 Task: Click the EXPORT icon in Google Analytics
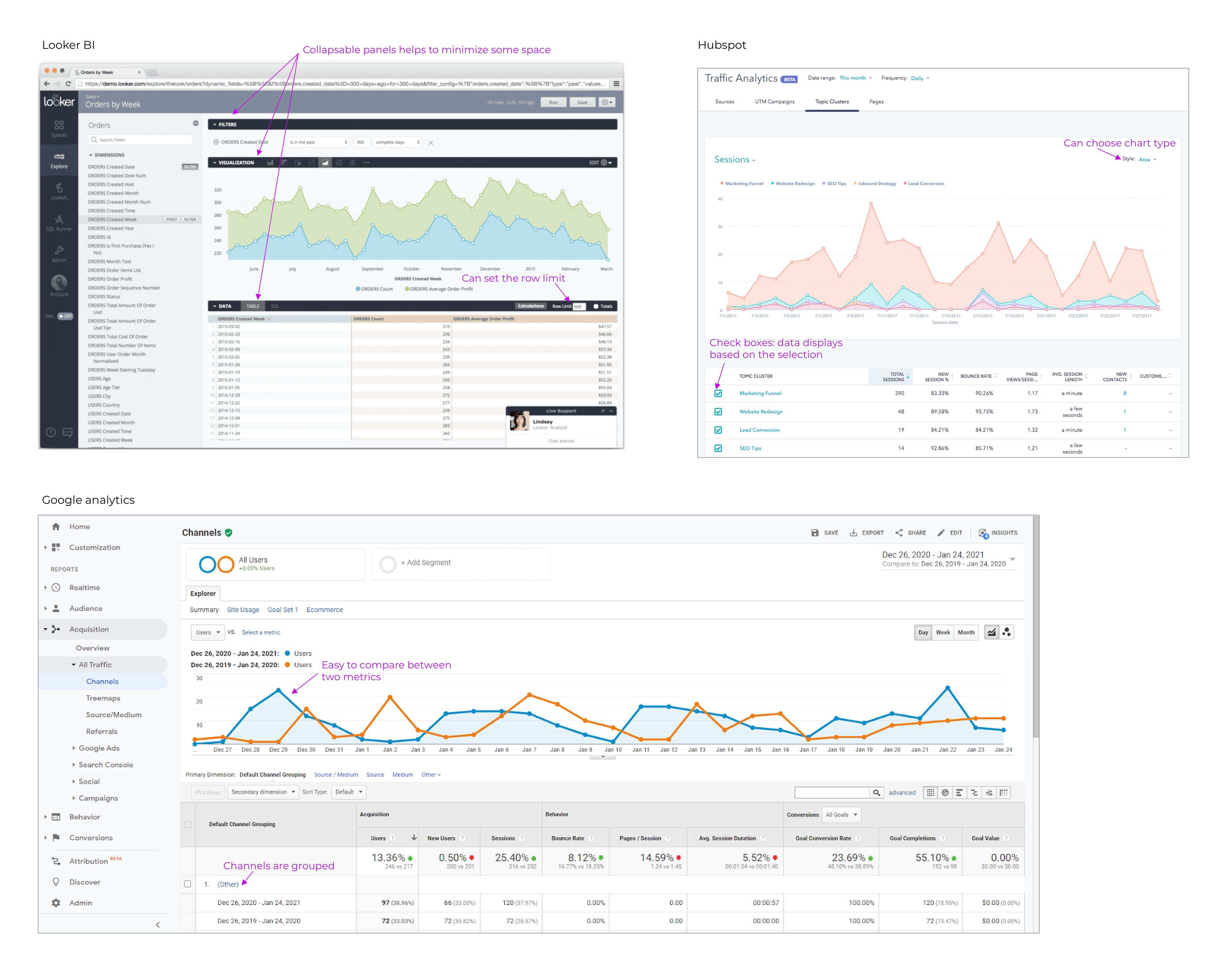pos(853,533)
